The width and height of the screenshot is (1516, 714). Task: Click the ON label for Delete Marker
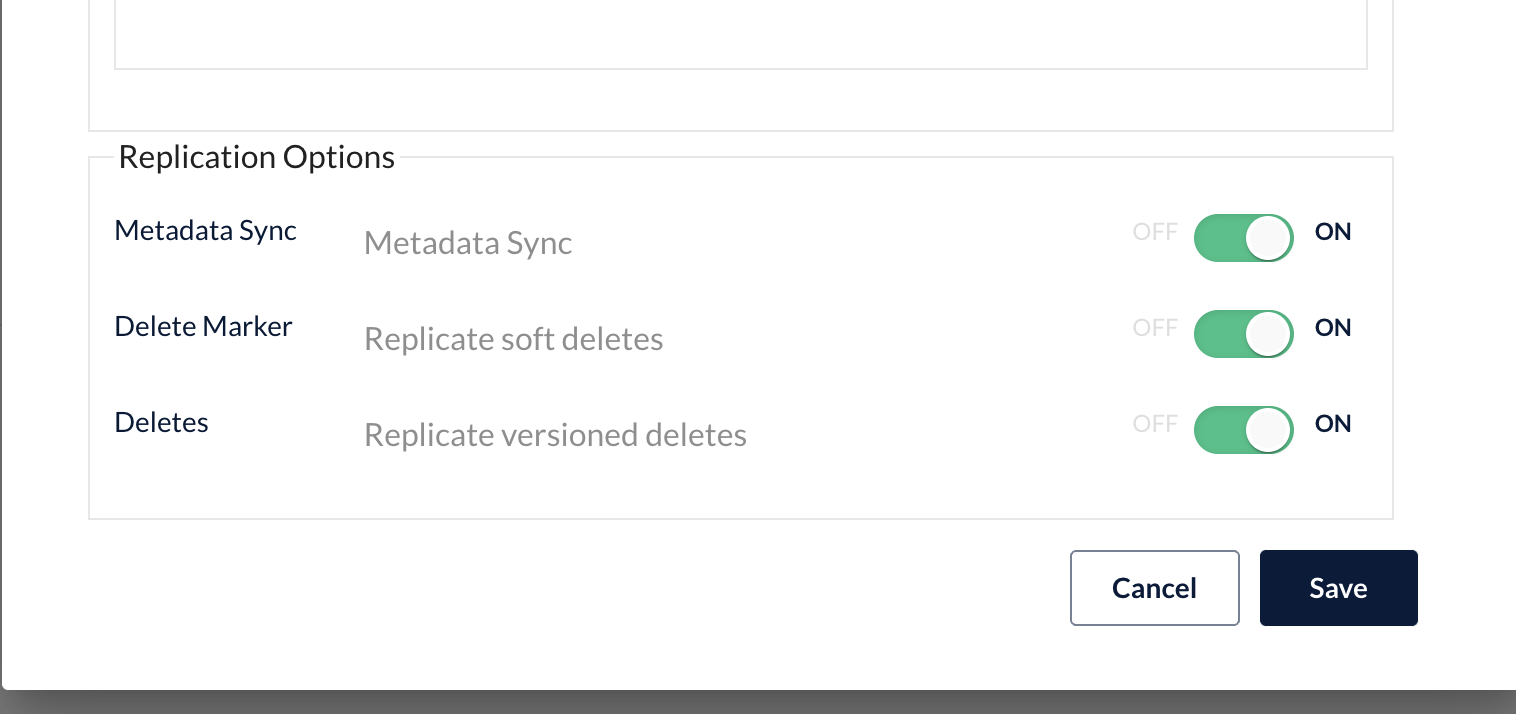click(1333, 328)
